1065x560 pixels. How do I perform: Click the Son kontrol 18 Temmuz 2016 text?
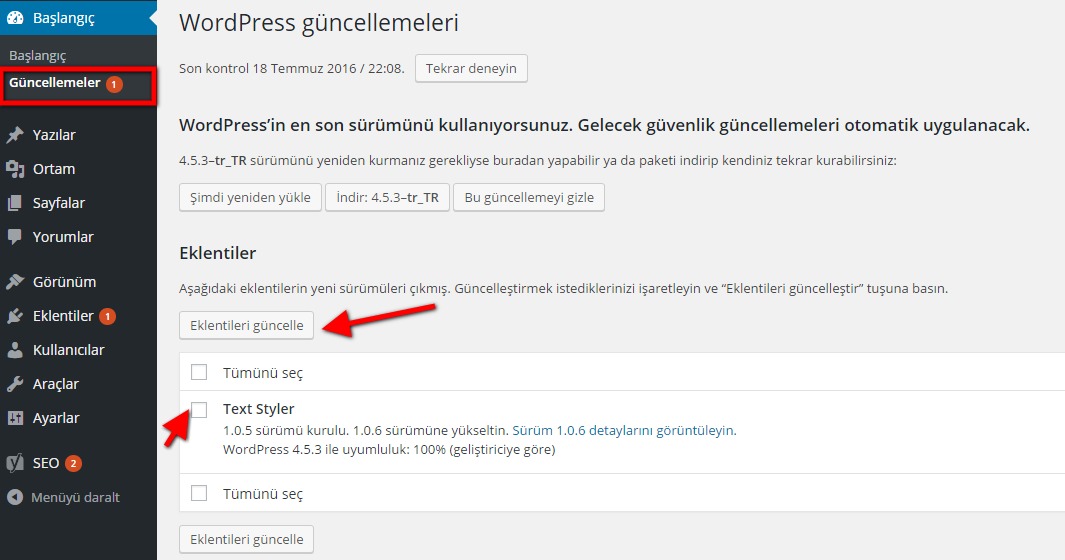coord(291,68)
